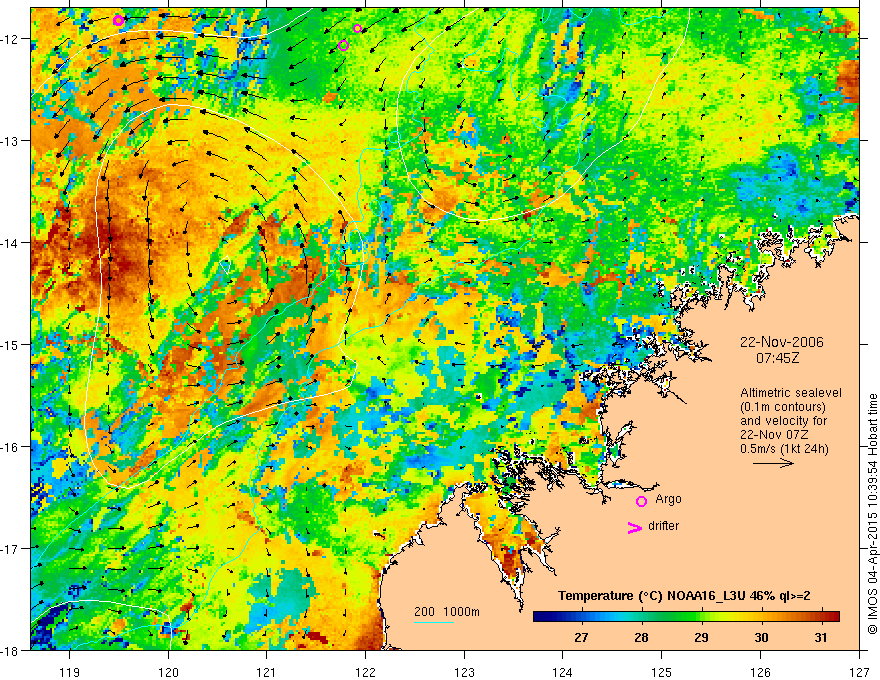Click the 'drifter' legend label

pos(663,526)
